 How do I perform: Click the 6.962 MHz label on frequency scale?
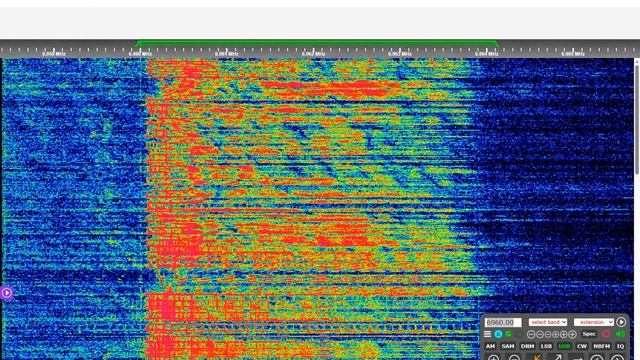coord(313,54)
